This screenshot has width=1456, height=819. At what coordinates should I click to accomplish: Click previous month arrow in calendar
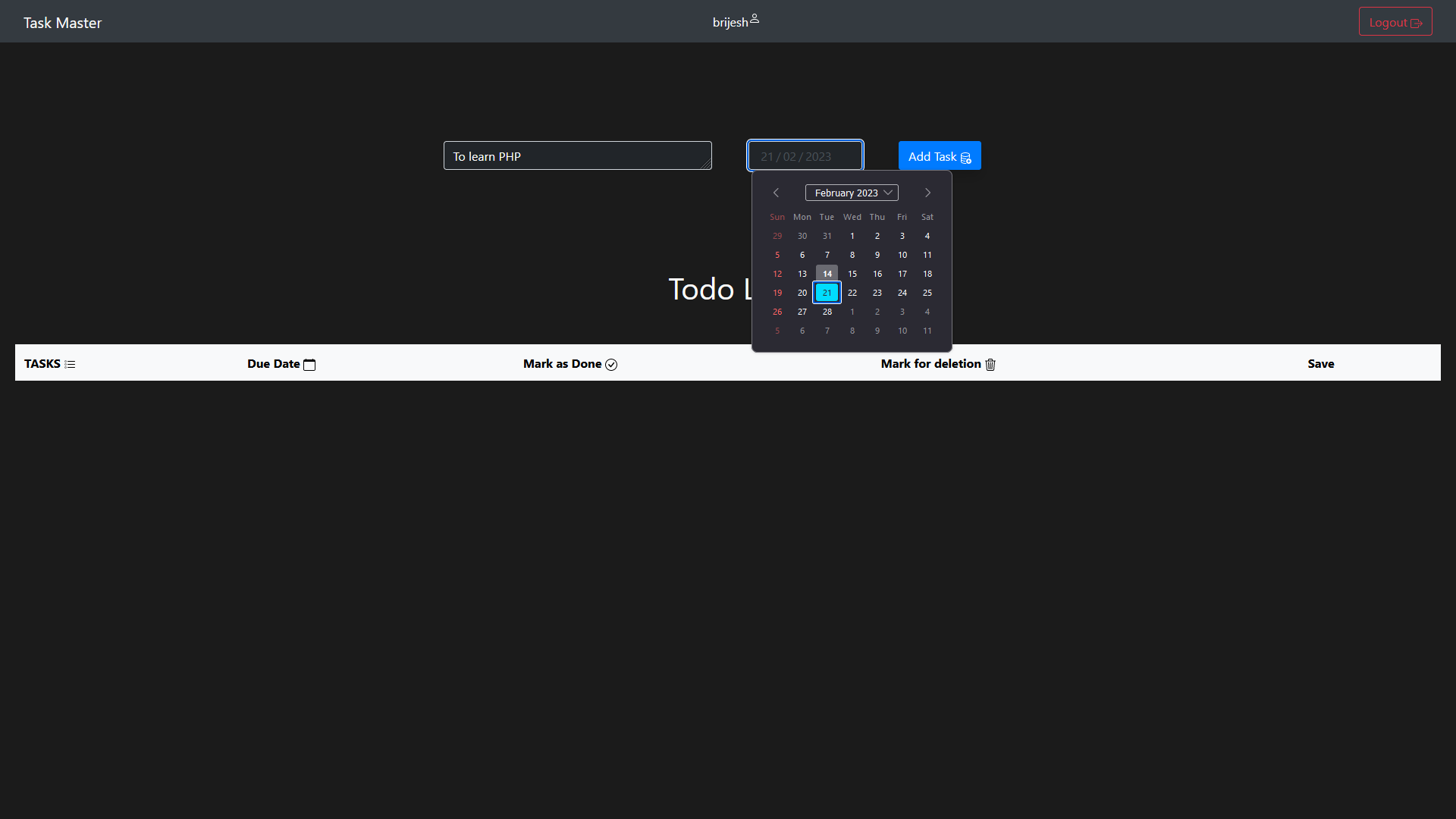tap(776, 193)
